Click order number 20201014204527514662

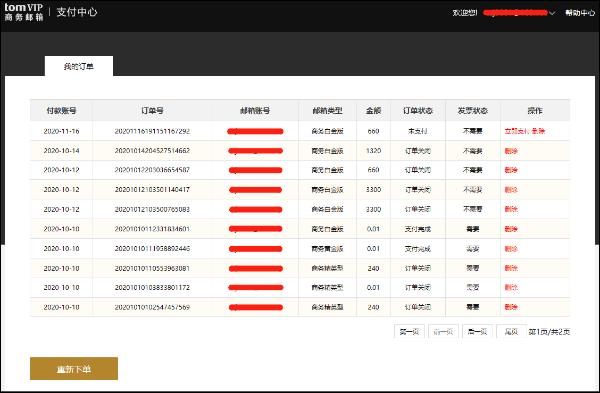pos(152,151)
